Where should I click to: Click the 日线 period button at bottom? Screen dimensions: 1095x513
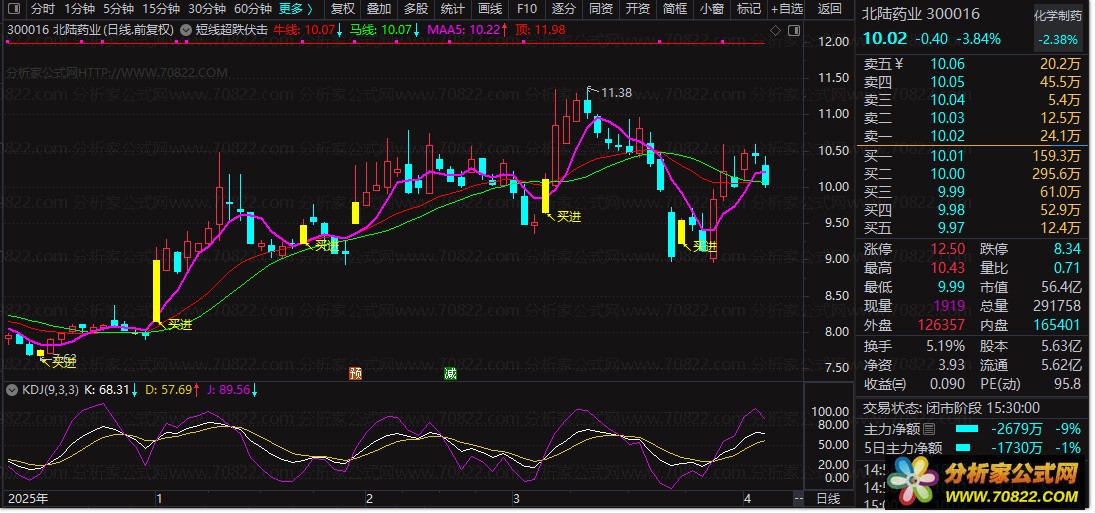coord(828,499)
